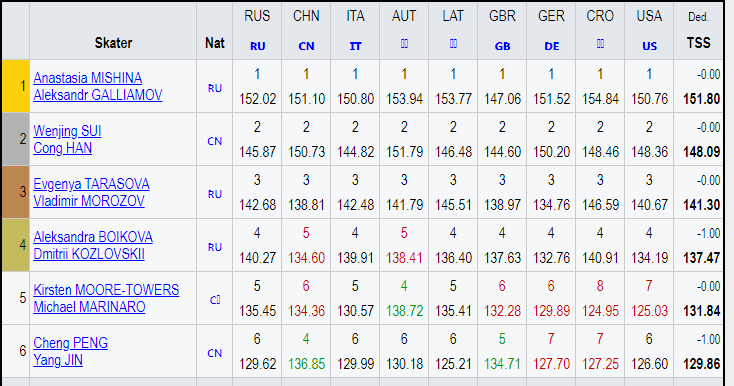
Task: Open Yang JIN skater link
Action: [x=58, y=360]
